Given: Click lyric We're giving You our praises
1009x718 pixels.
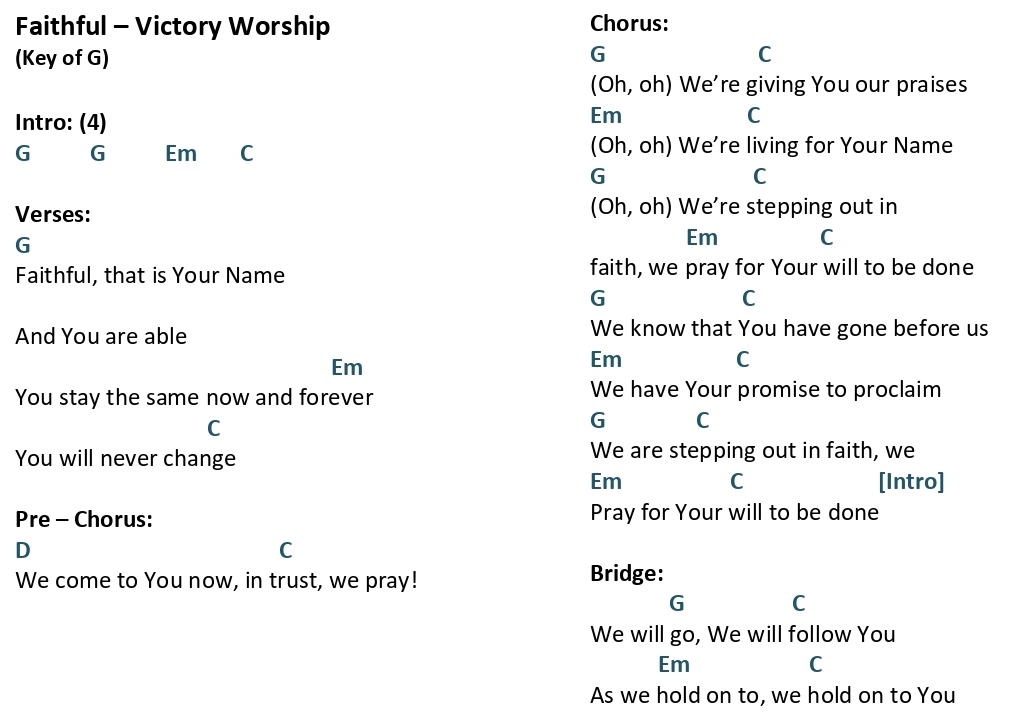Looking at the screenshot, I should click(823, 85).
